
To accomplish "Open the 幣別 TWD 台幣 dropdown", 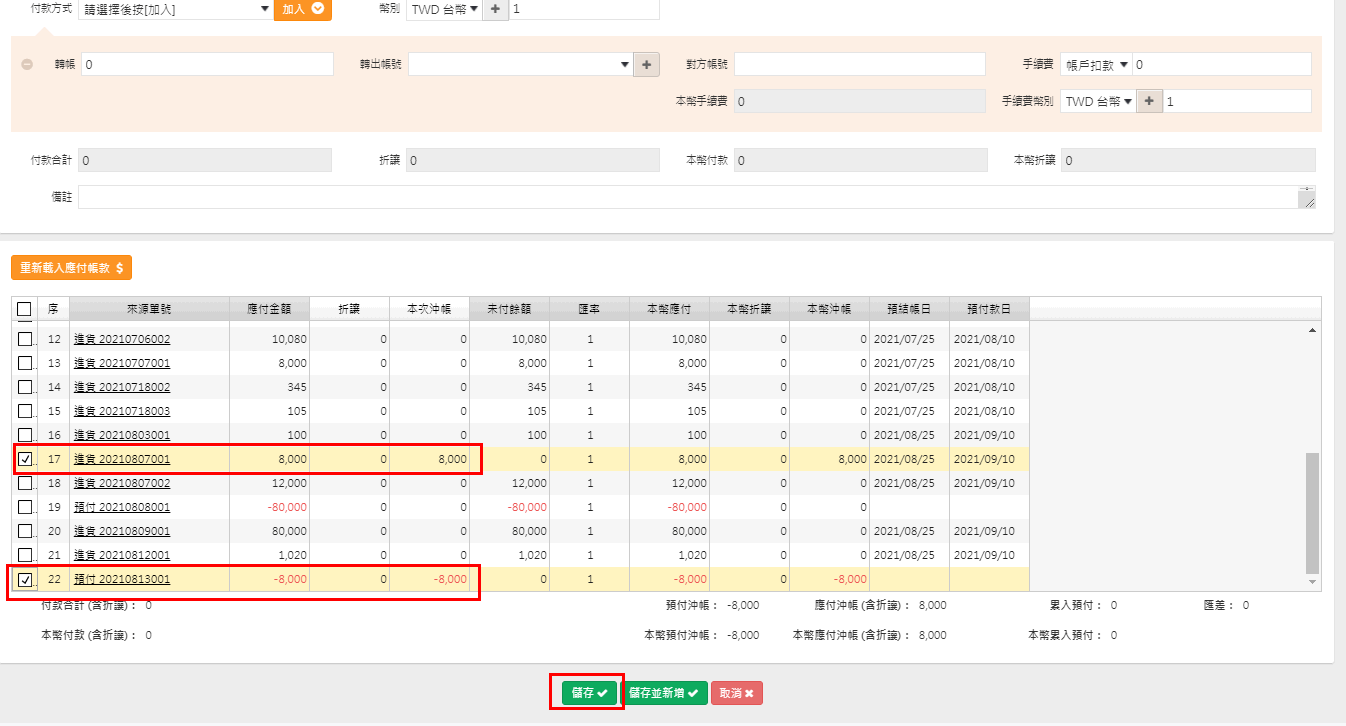I will click(445, 9).
